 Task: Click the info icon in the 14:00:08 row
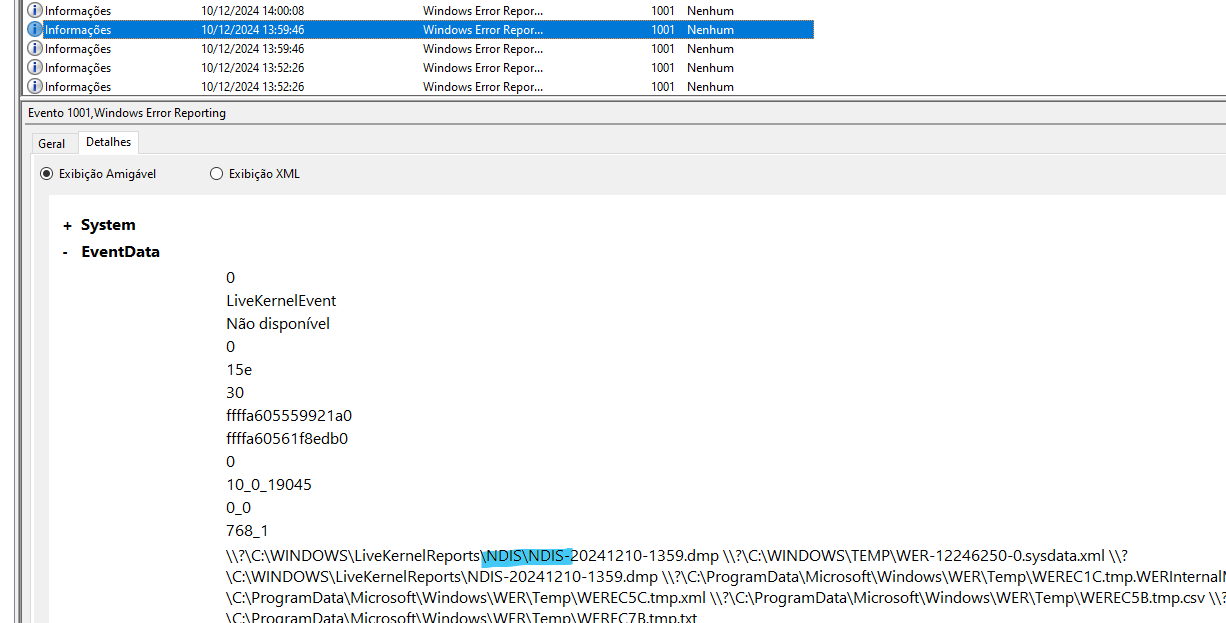[35, 10]
